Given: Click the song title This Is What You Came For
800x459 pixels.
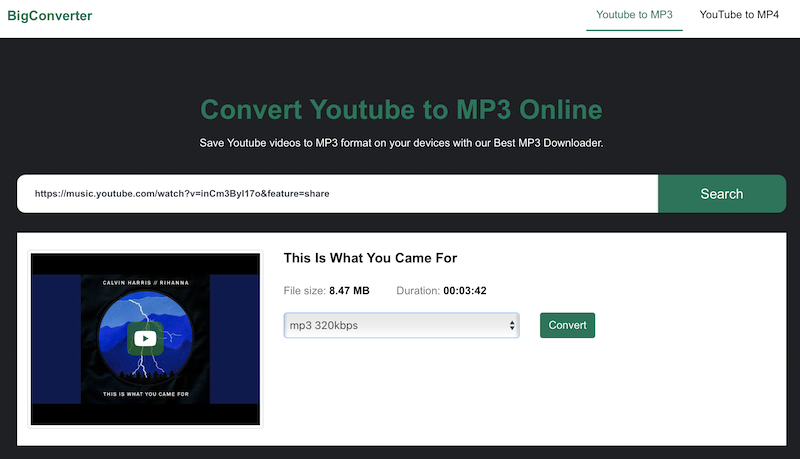Looking at the screenshot, I should pyautogui.click(x=370, y=258).
